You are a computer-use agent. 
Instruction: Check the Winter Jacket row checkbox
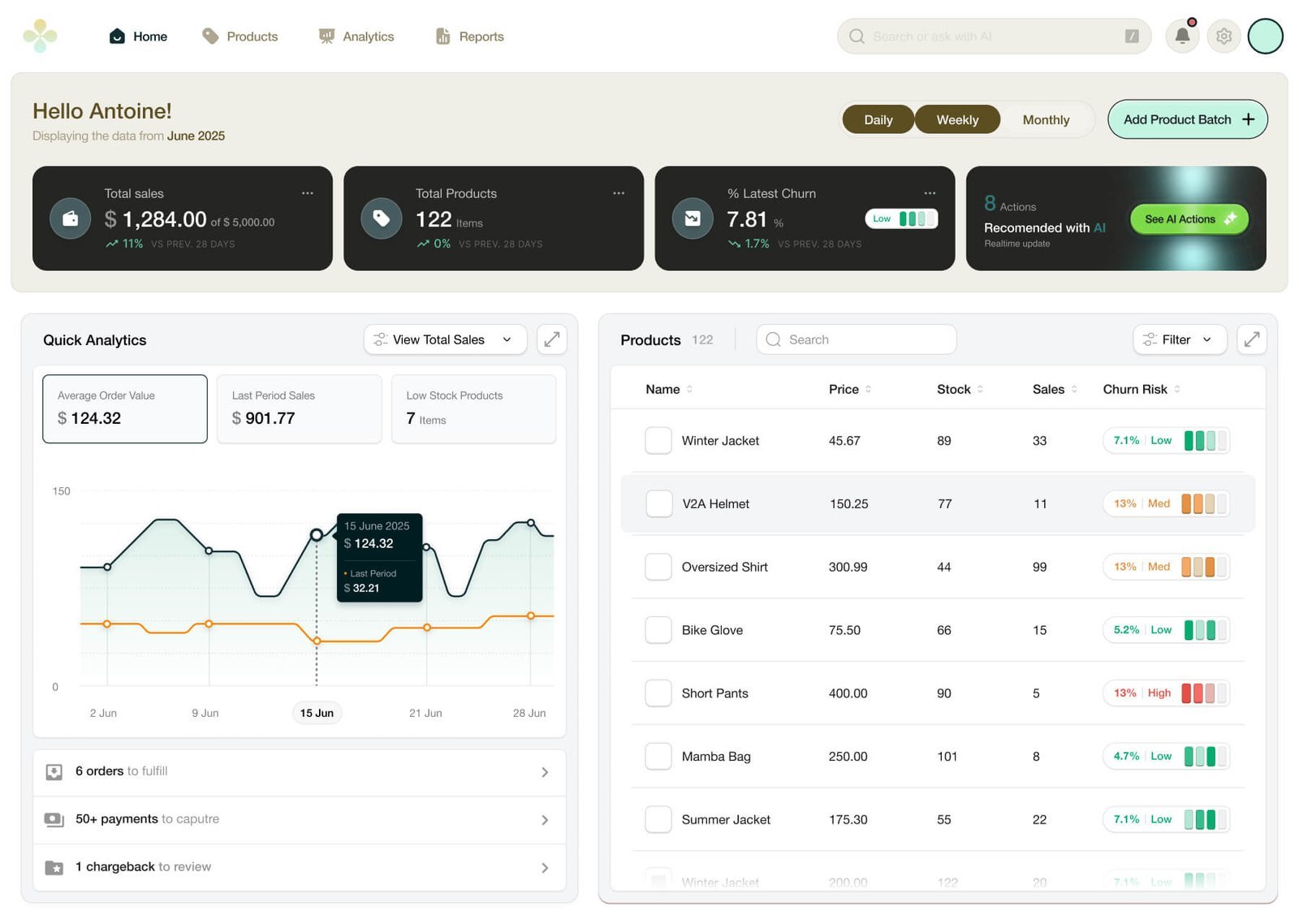point(658,440)
